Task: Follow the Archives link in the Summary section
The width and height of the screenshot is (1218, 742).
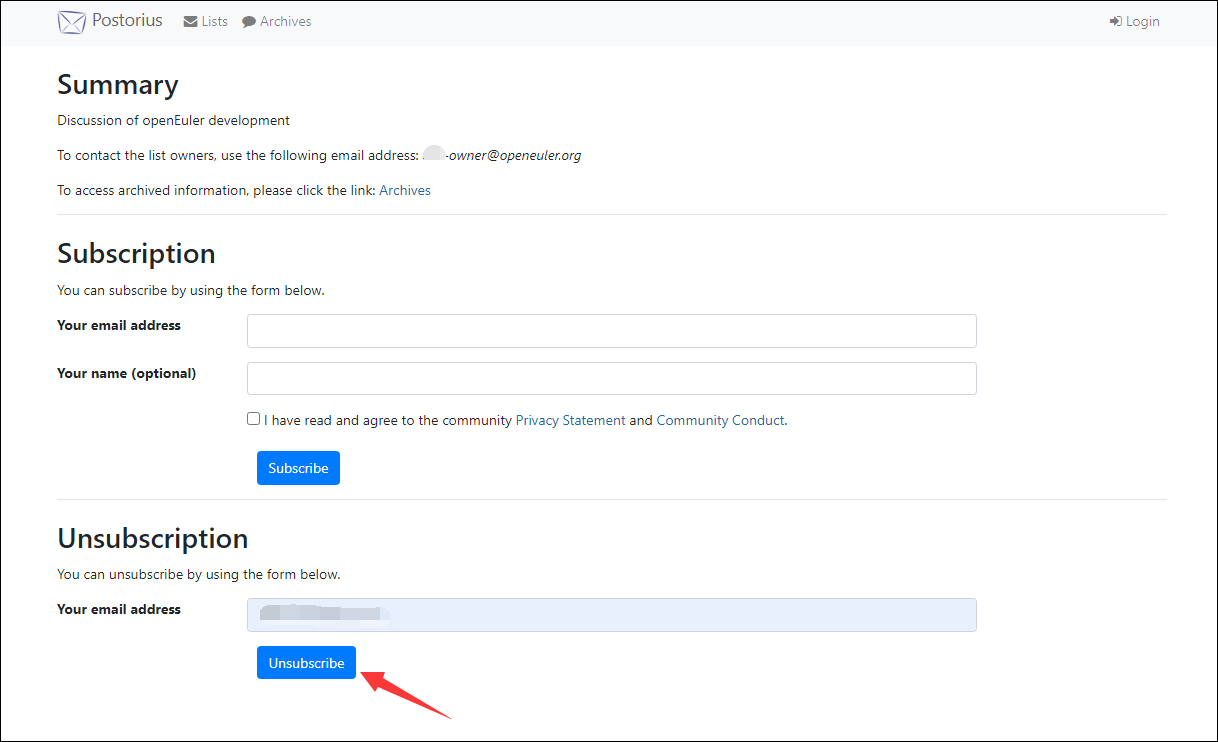Action: [x=404, y=190]
